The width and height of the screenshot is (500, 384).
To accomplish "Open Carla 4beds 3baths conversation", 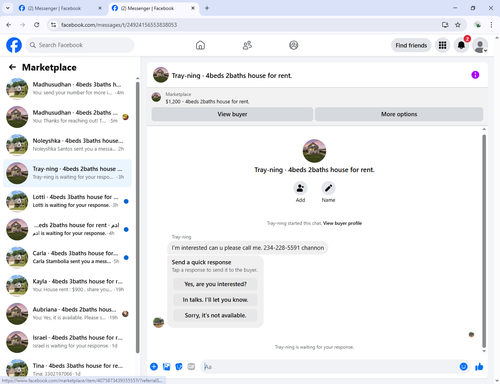I will tap(67, 257).
